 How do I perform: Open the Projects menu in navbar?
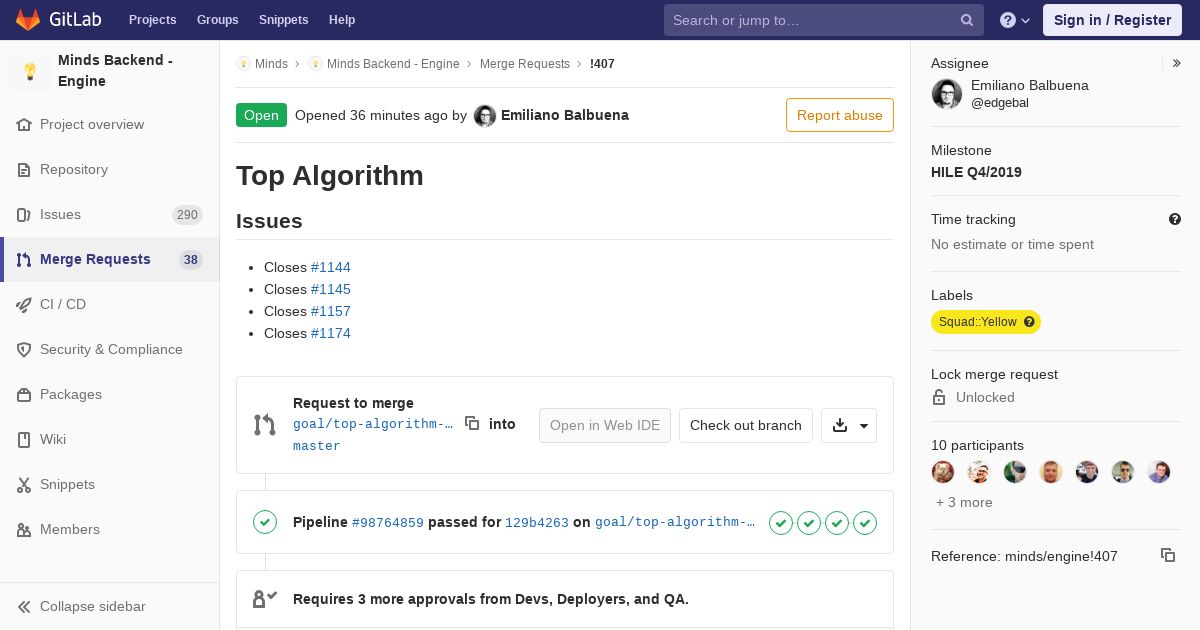click(x=152, y=20)
